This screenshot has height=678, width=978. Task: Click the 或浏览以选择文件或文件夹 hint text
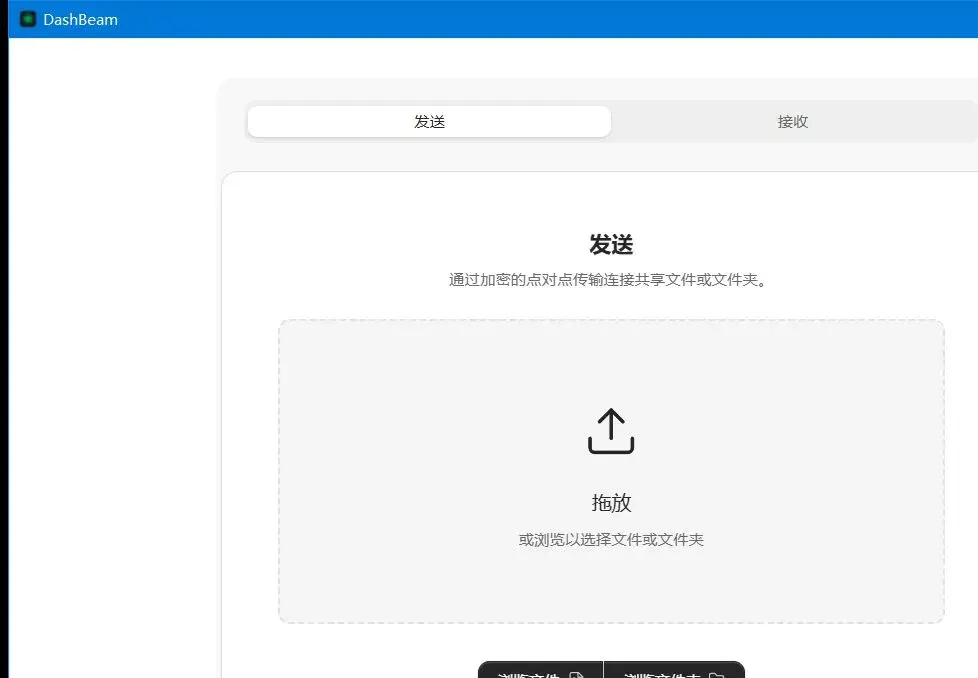point(611,540)
